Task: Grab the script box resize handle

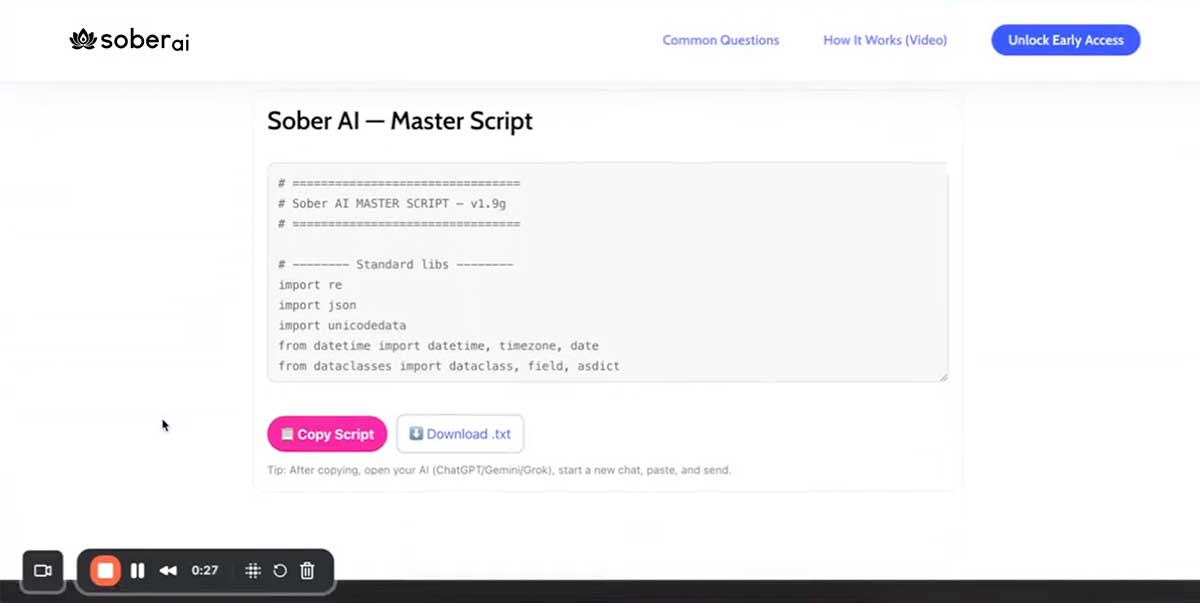Action: click(942, 376)
